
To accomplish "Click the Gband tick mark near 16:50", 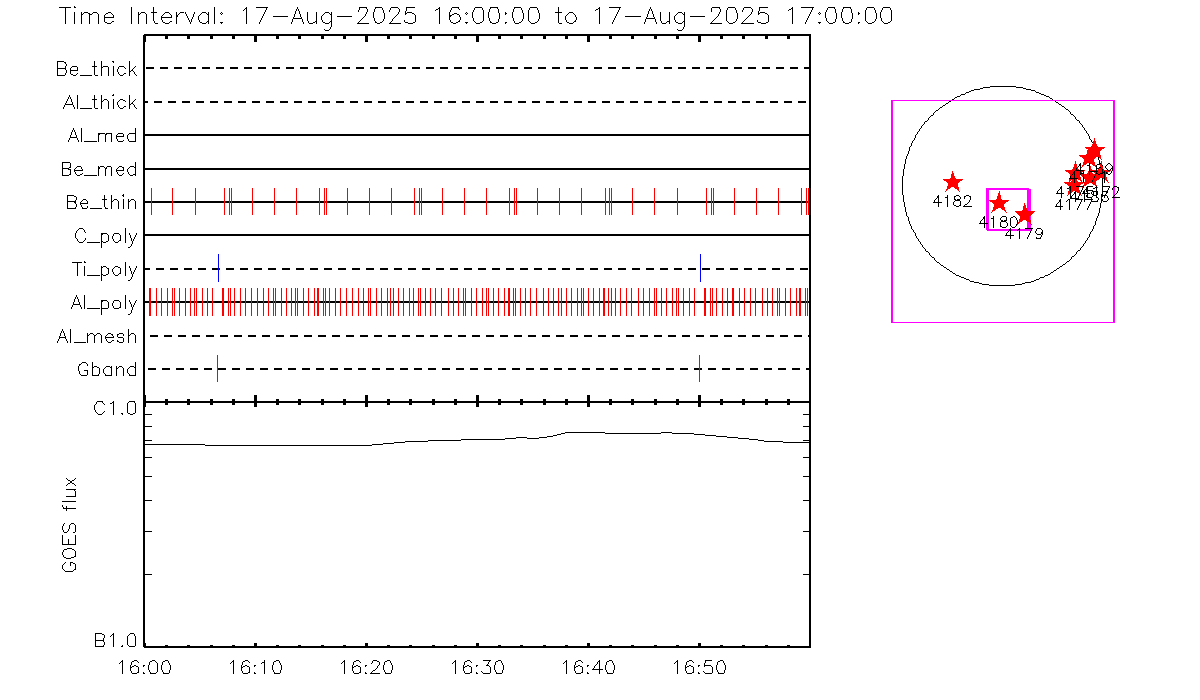I will 698,369.
